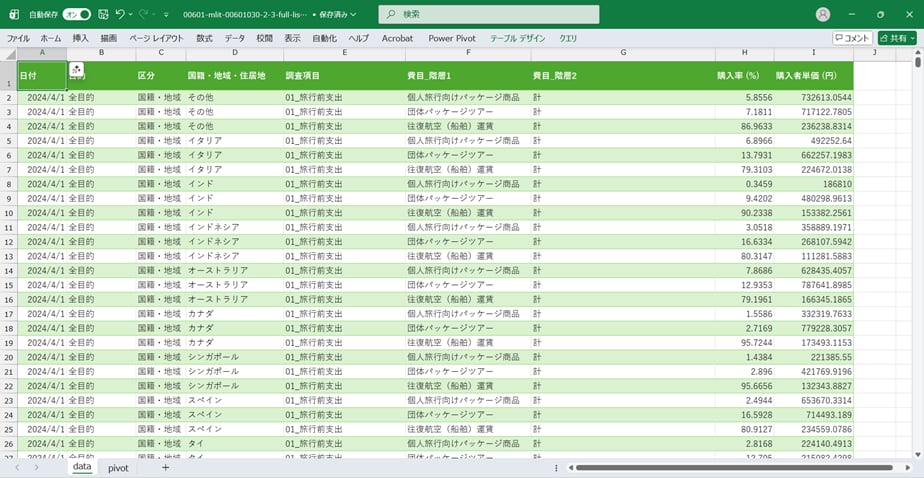The width and height of the screenshot is (924, 478).
Task: Click in the 検索 search box
Action: [488, 15]
